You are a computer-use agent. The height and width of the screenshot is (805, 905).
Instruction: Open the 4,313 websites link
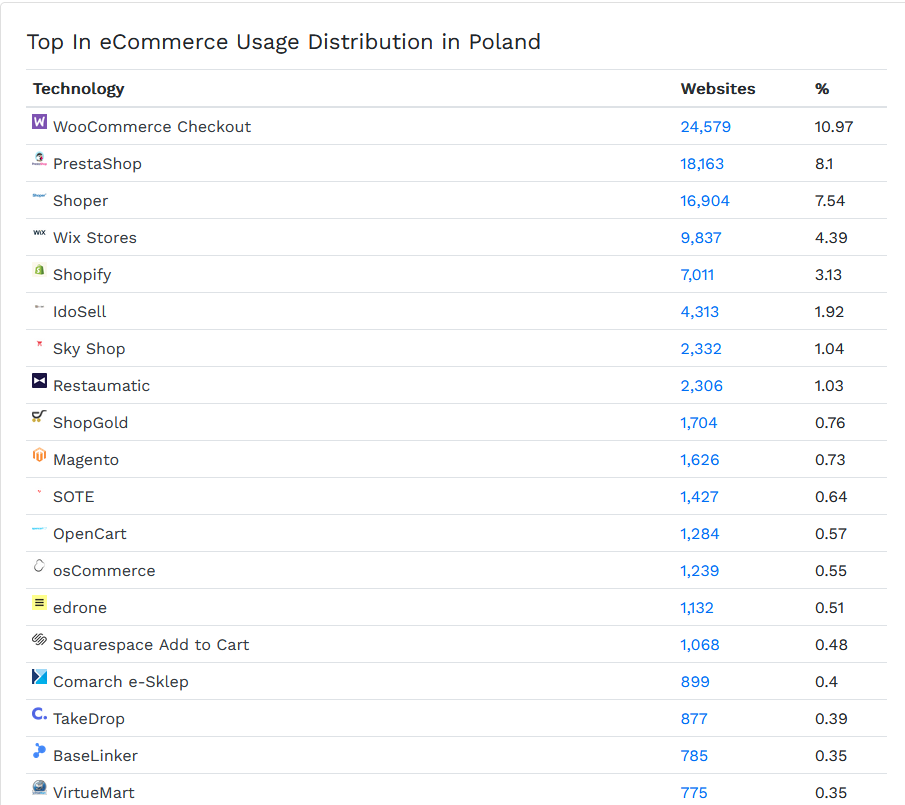tap(700, 312)
